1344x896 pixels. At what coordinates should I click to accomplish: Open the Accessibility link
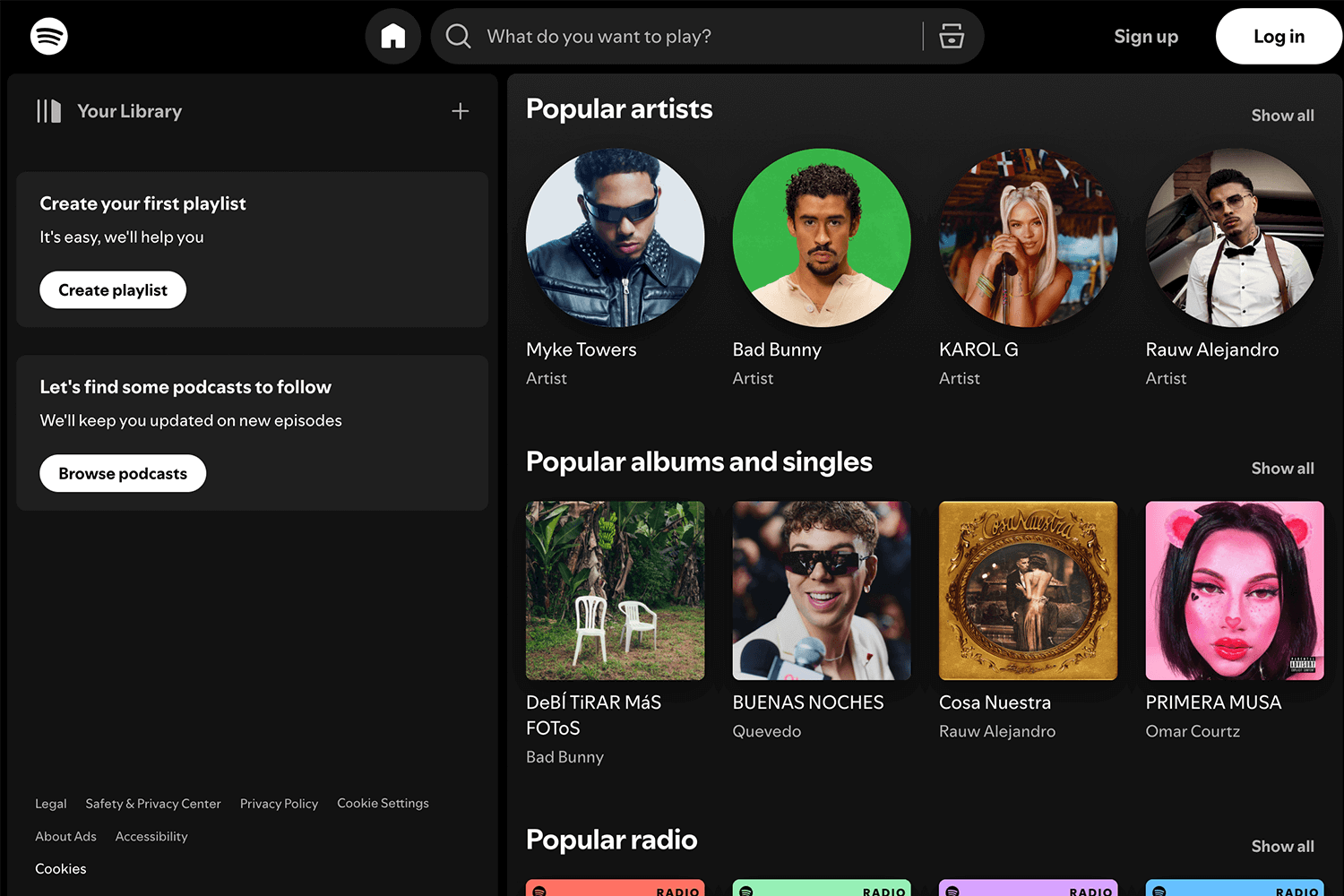pyautogui.click(x=151, y=836)
